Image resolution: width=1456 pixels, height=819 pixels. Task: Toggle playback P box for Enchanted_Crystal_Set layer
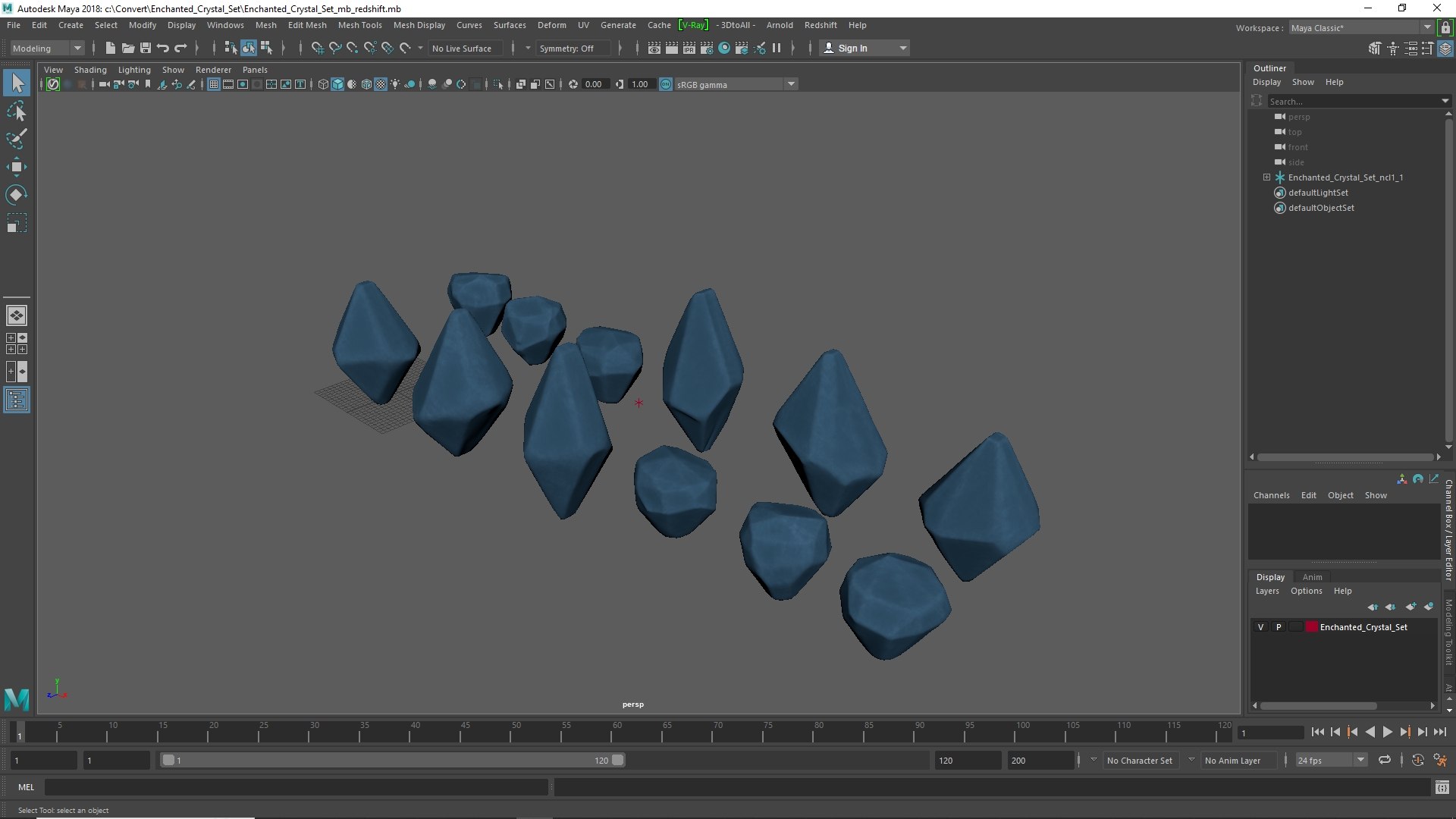tap(1279, 627)
